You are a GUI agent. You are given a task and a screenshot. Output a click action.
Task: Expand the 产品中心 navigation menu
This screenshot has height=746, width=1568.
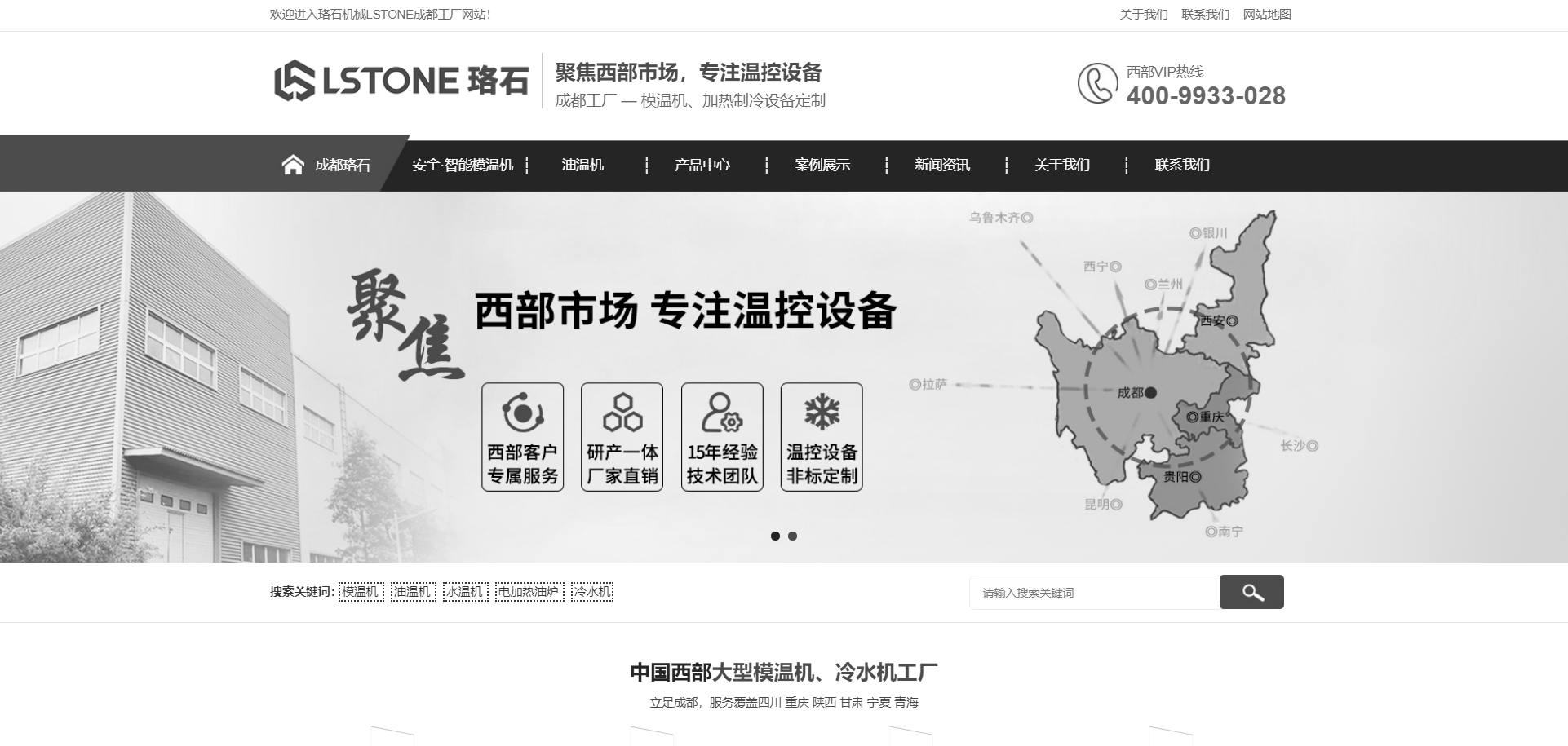tap(702, 165)
